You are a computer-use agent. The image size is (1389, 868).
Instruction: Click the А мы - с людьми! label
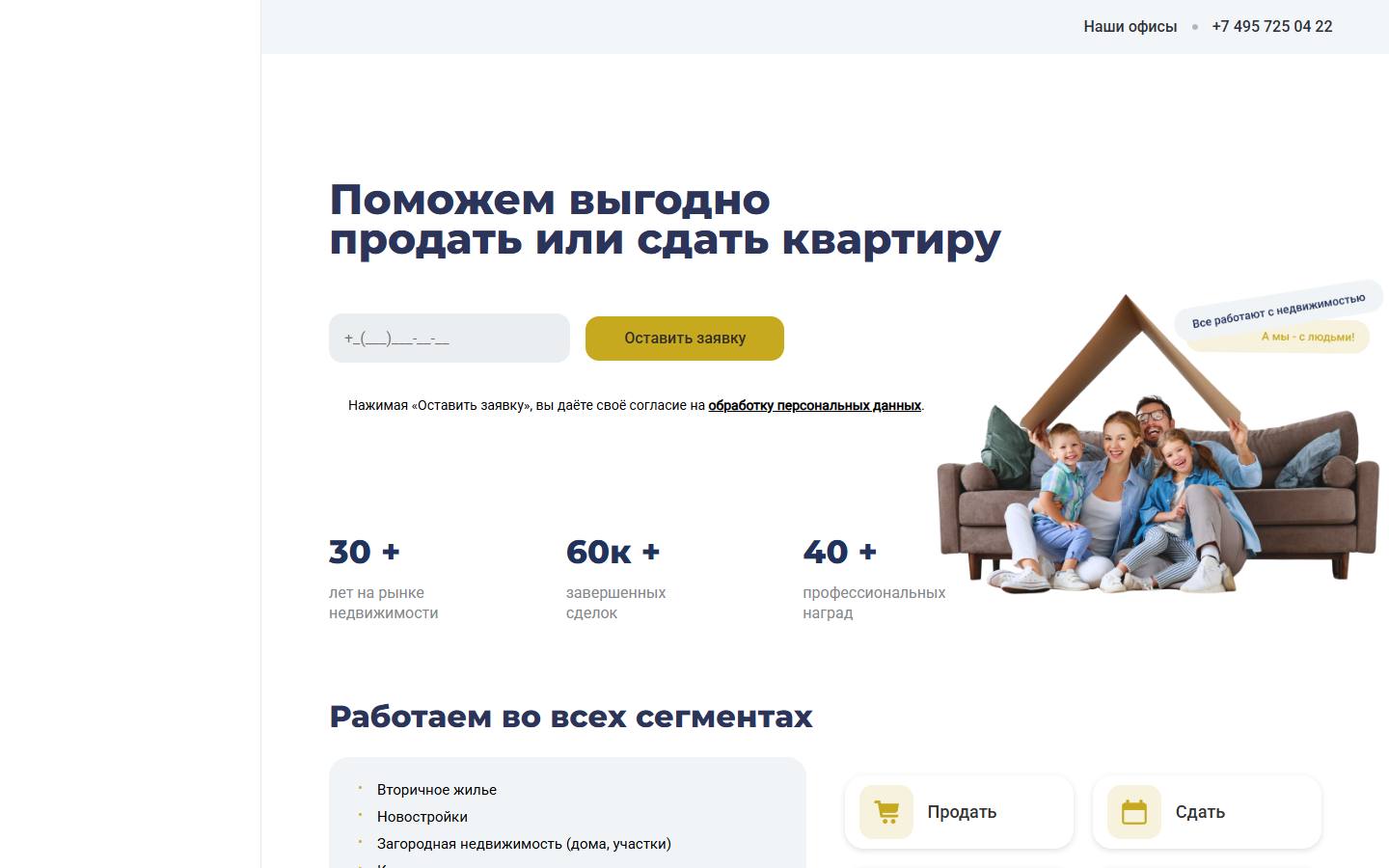(1308, 337)
